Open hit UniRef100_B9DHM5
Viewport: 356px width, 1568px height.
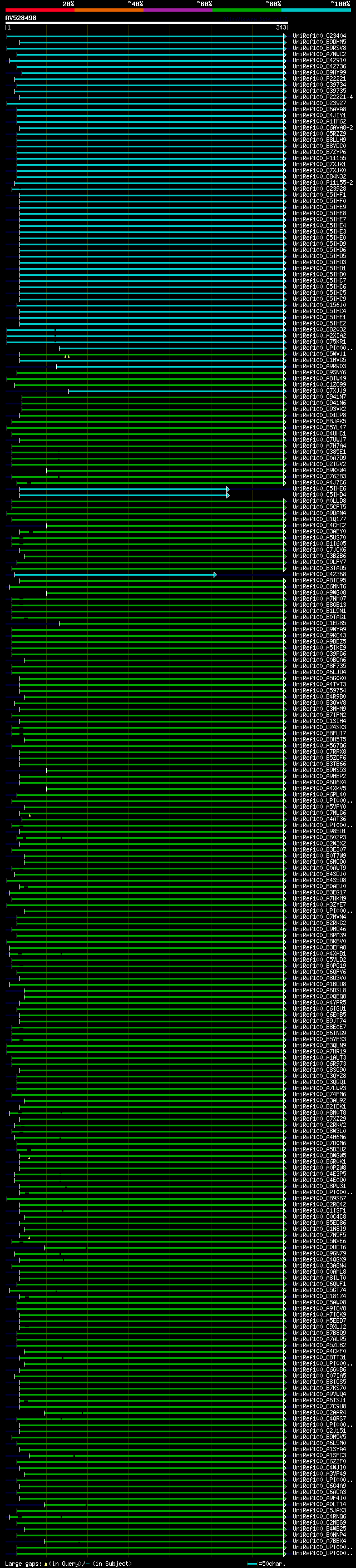(319, 42)
